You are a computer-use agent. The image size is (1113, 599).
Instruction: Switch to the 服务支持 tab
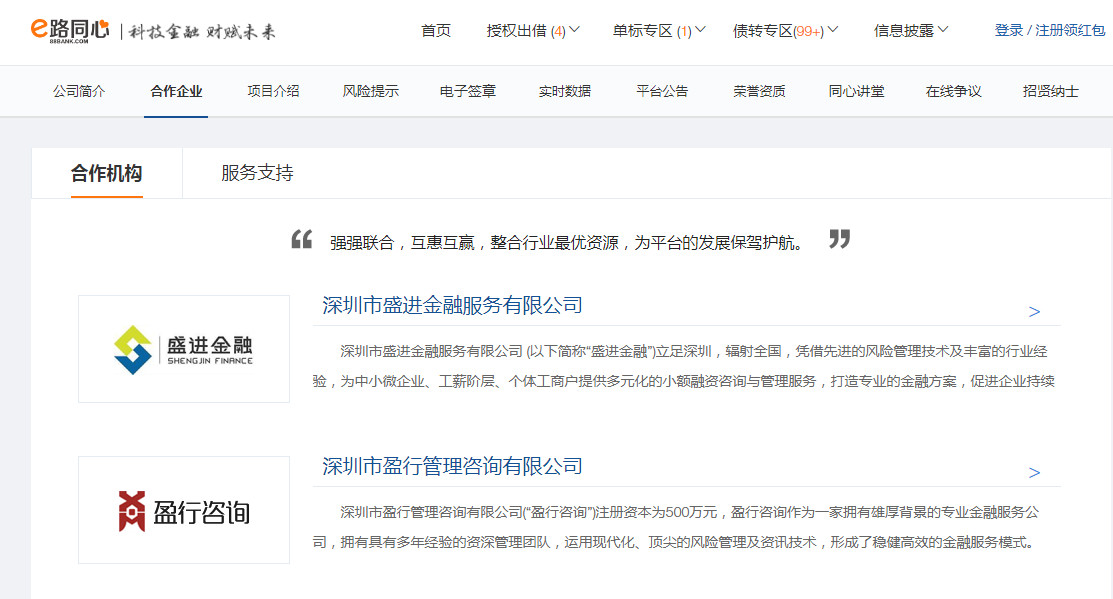point(257,173)
